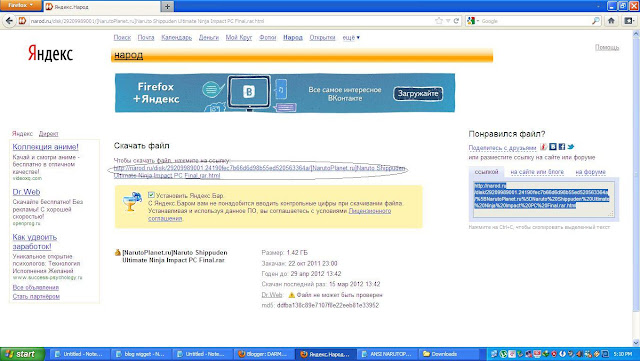Click the system tray clock
Viewport: 640px width, 361px height.
pyautogui.click(x=623, y=354)
